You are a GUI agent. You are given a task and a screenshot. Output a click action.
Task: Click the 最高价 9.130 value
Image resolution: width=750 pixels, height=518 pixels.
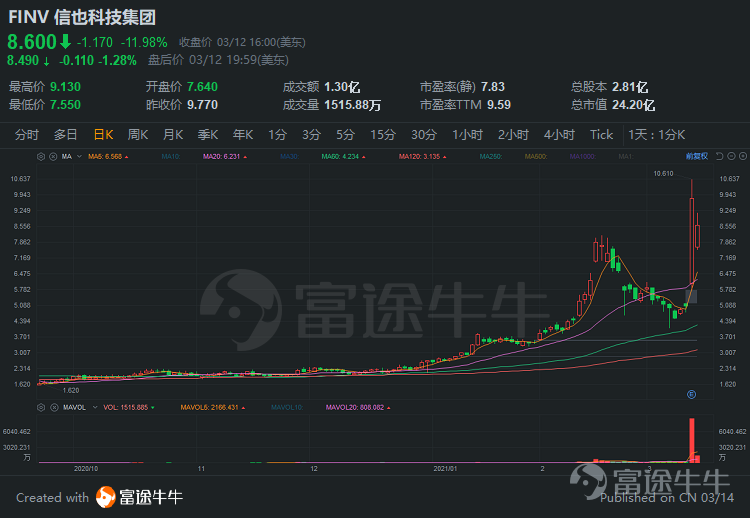[x=66, y=87]
